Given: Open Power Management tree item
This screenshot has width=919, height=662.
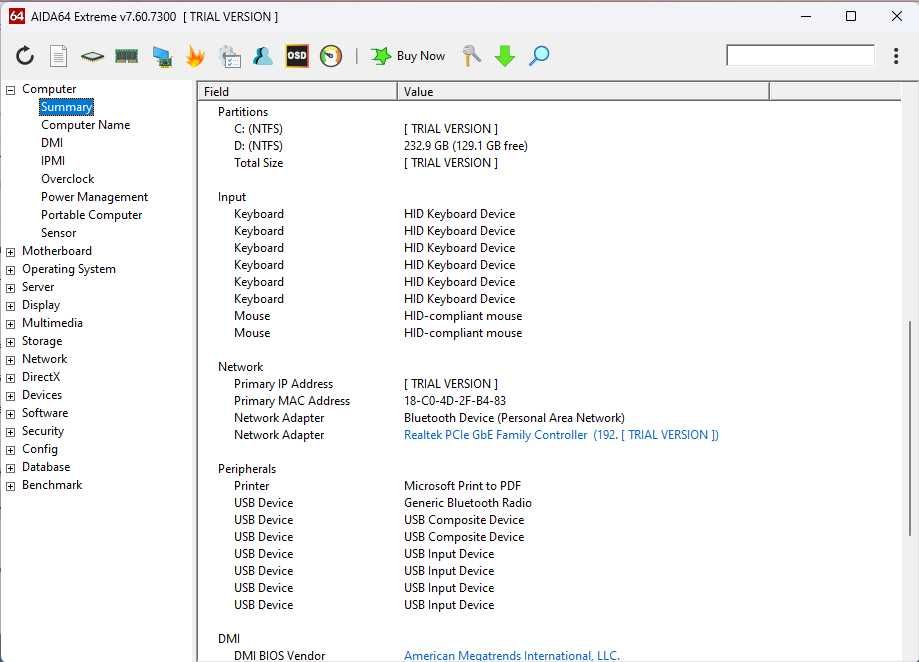Looking at the screenshot, I should click(94, 197).
